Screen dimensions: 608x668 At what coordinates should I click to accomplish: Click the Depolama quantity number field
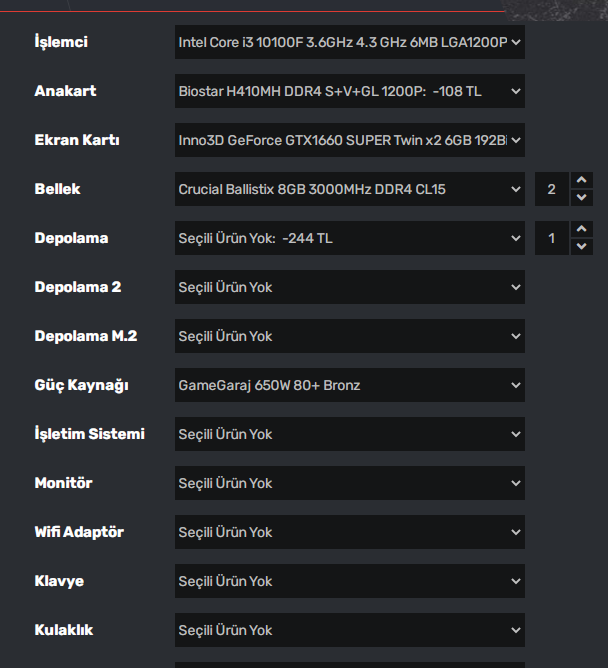[x=551, y=238]
